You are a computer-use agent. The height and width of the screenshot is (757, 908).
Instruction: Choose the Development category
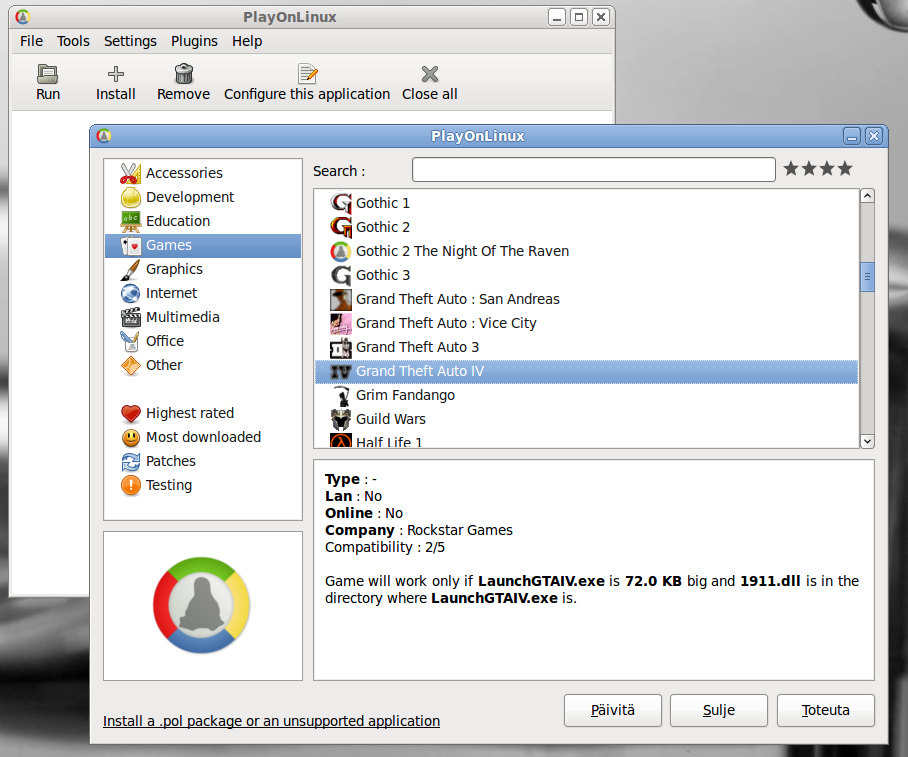[189, 197]
